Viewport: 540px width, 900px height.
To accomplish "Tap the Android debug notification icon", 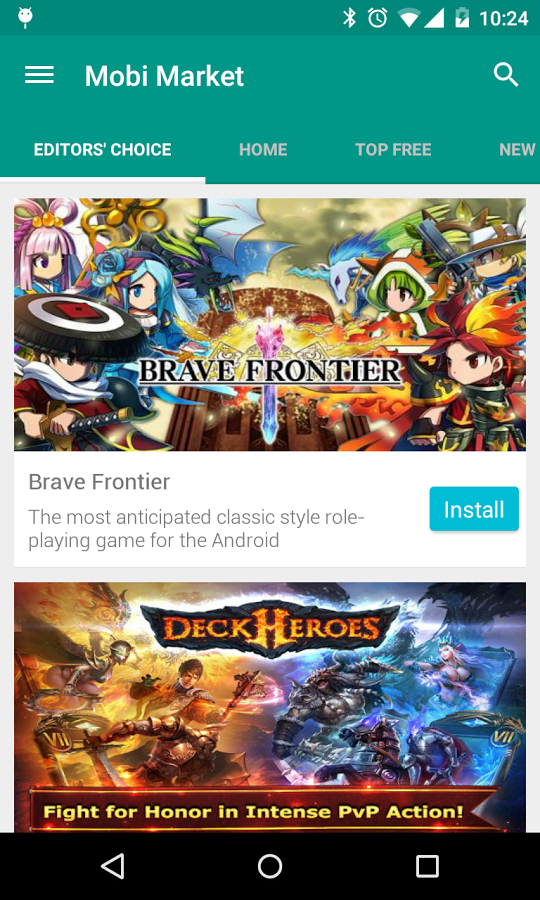I will point(25,18).
